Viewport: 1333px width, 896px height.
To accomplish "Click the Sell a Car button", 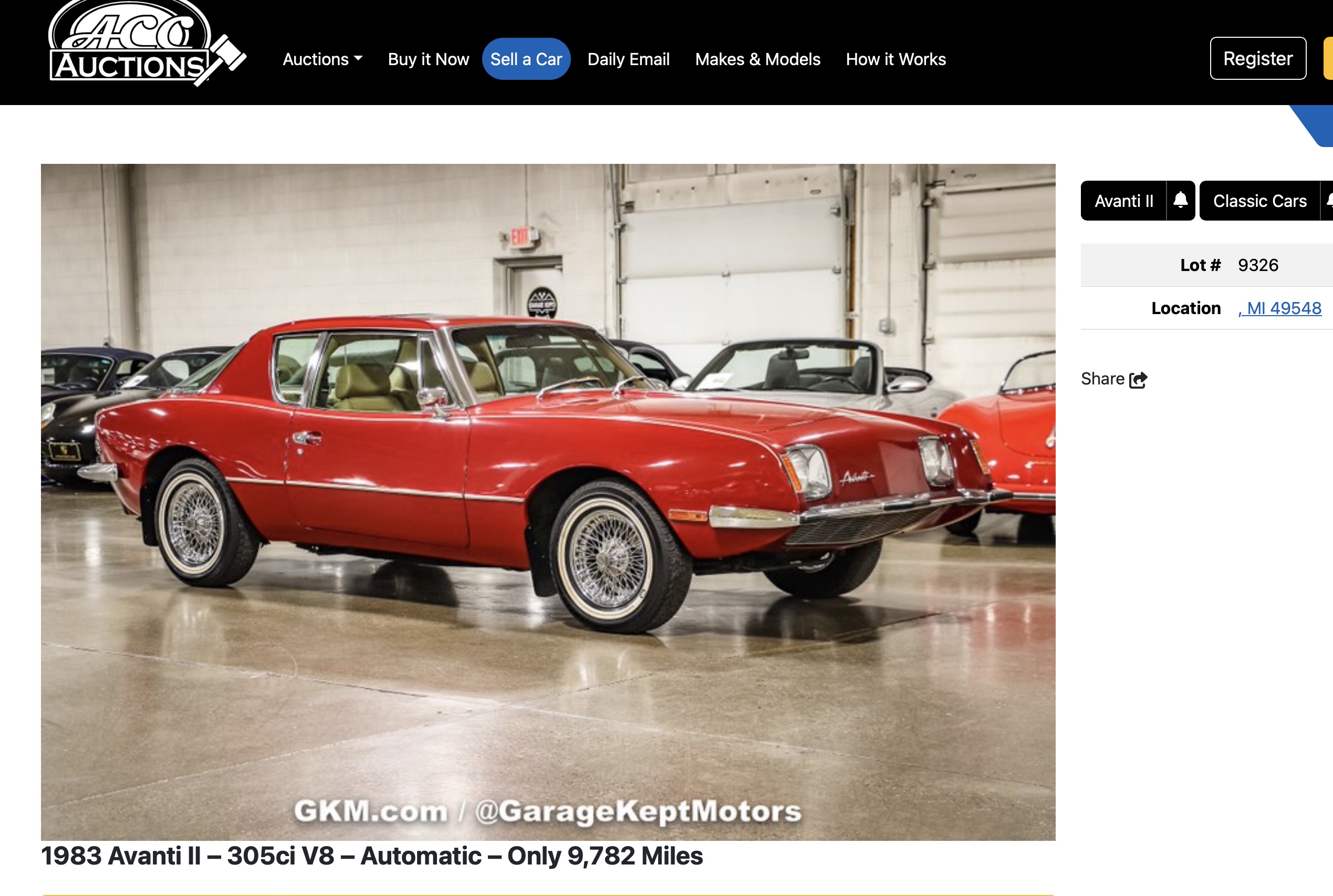I will point(526,59).
